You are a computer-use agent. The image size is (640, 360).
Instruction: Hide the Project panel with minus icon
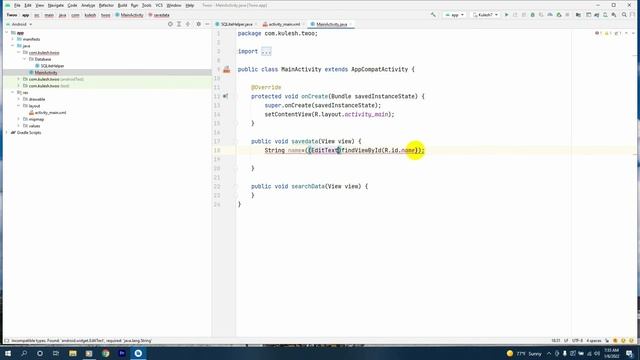207,24
